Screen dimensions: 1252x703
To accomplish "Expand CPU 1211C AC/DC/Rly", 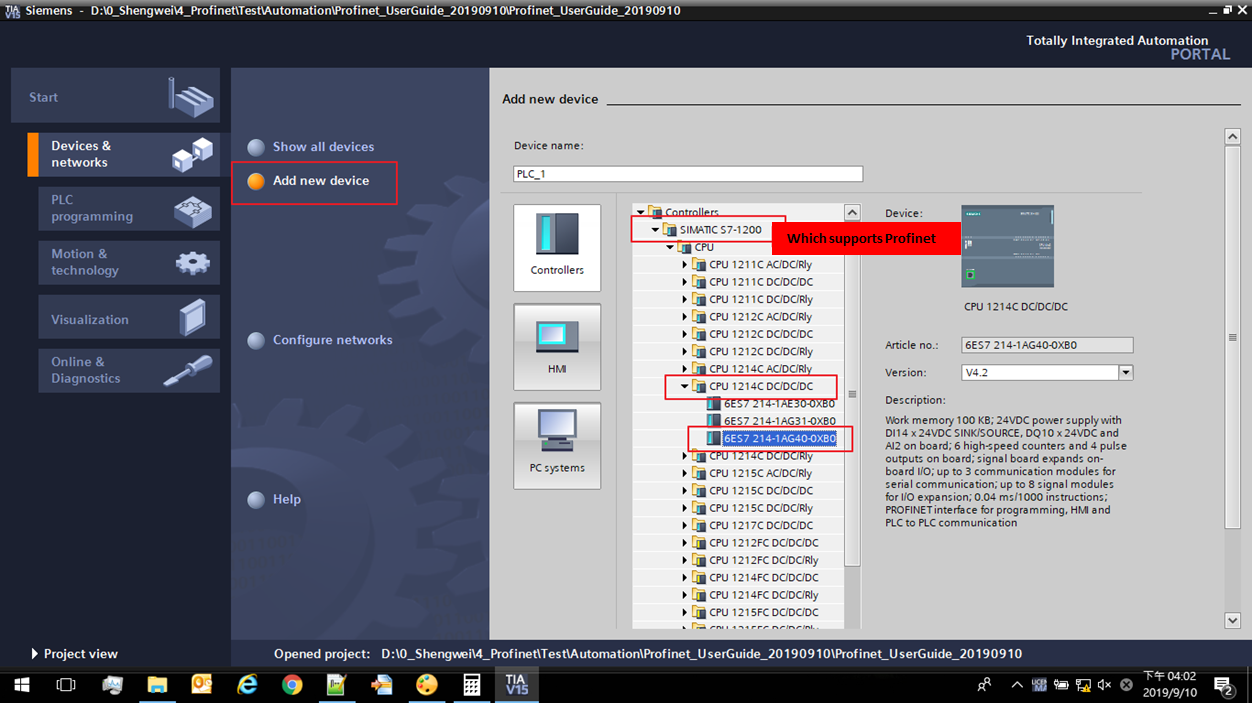I will tap(686, 265).
